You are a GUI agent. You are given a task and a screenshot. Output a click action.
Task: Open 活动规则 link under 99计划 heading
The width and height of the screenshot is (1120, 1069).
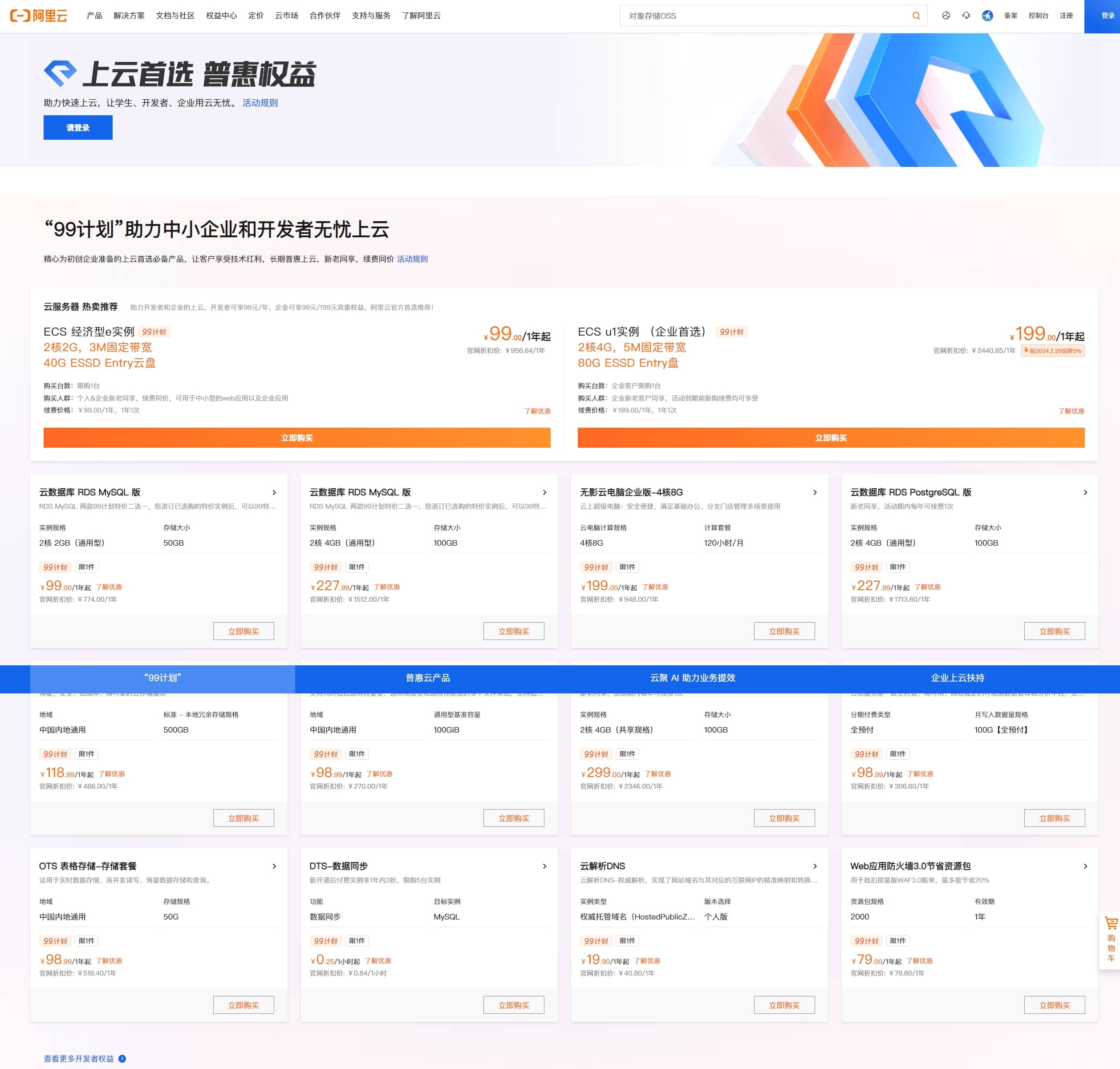point(412,259)
